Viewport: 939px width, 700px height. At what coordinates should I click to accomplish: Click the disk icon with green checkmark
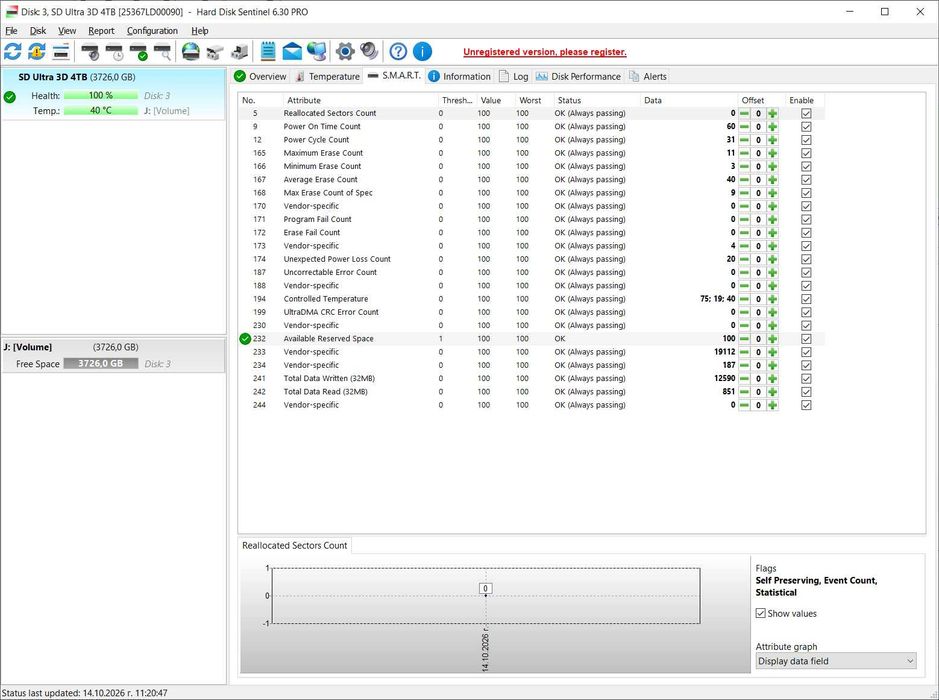(139, 51)
